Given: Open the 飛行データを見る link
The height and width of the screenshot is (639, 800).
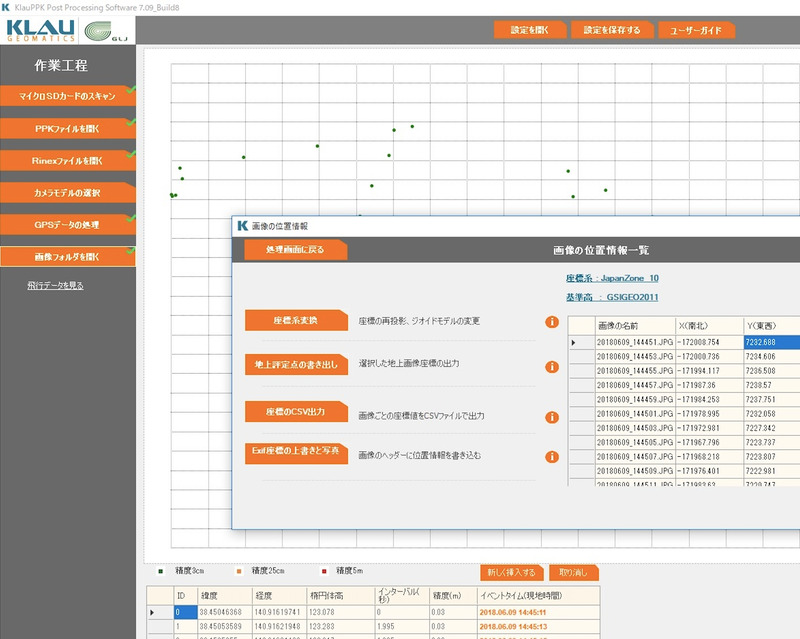Looking at the screenshot, I should pyautogui.click(x=55, y=286).
